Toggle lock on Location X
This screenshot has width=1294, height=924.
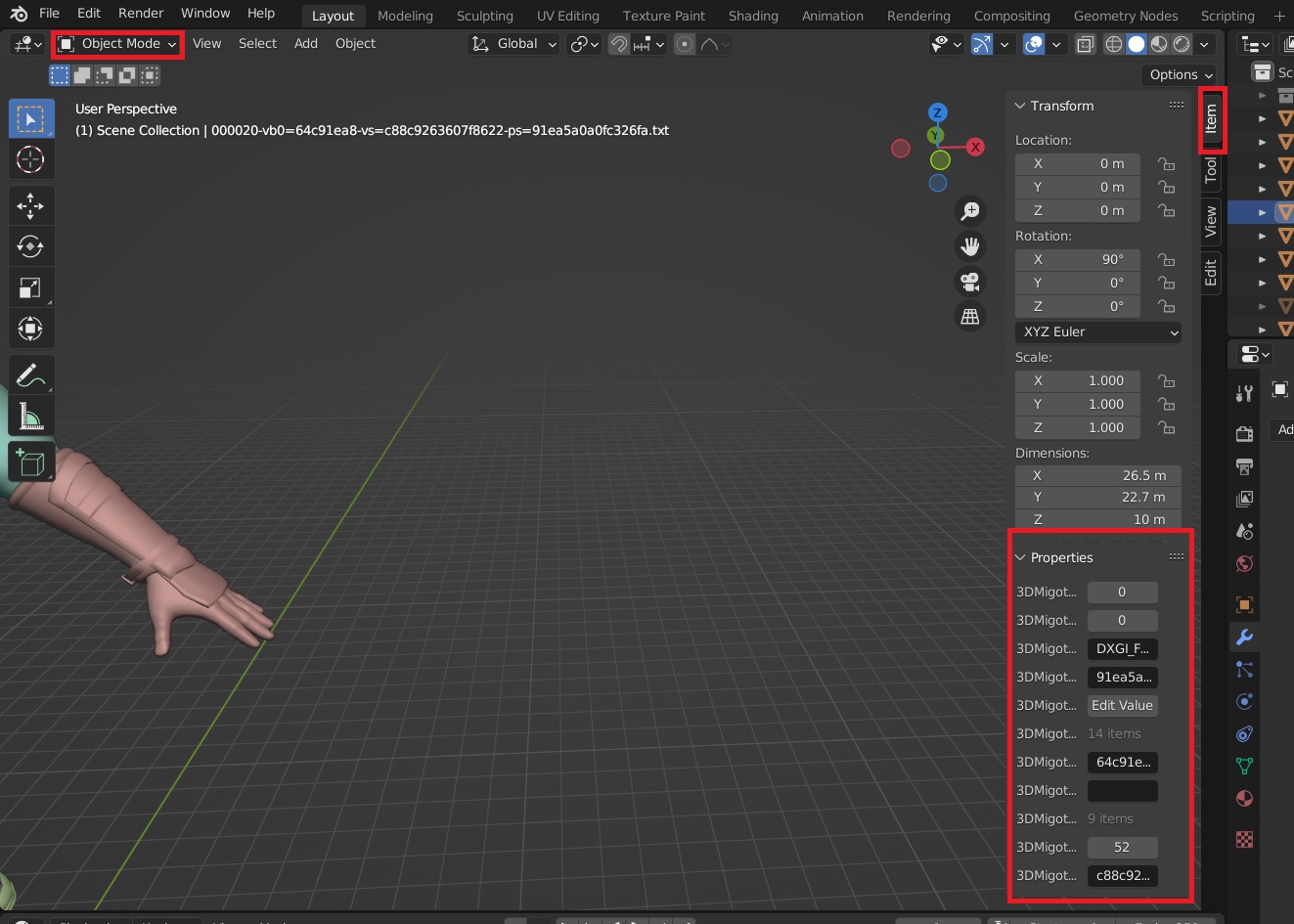pos(1166,163)
